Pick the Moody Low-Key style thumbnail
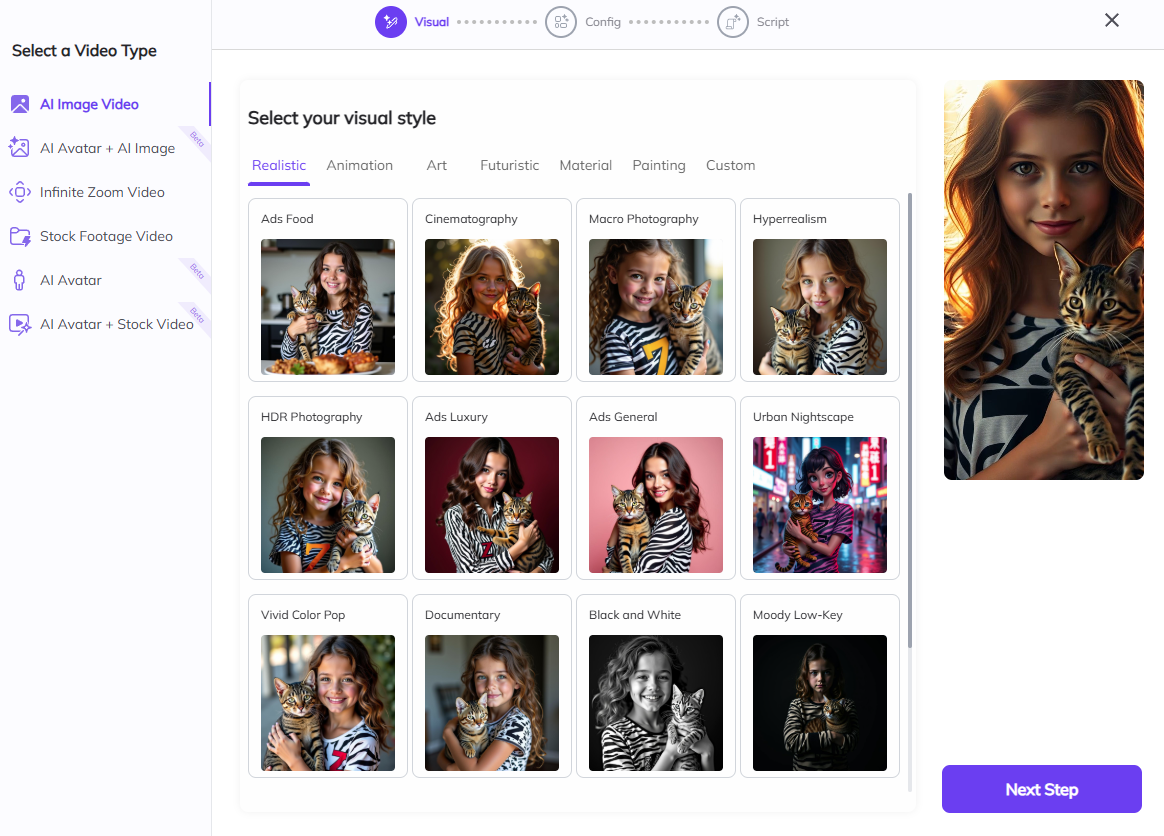 point(820,703)
